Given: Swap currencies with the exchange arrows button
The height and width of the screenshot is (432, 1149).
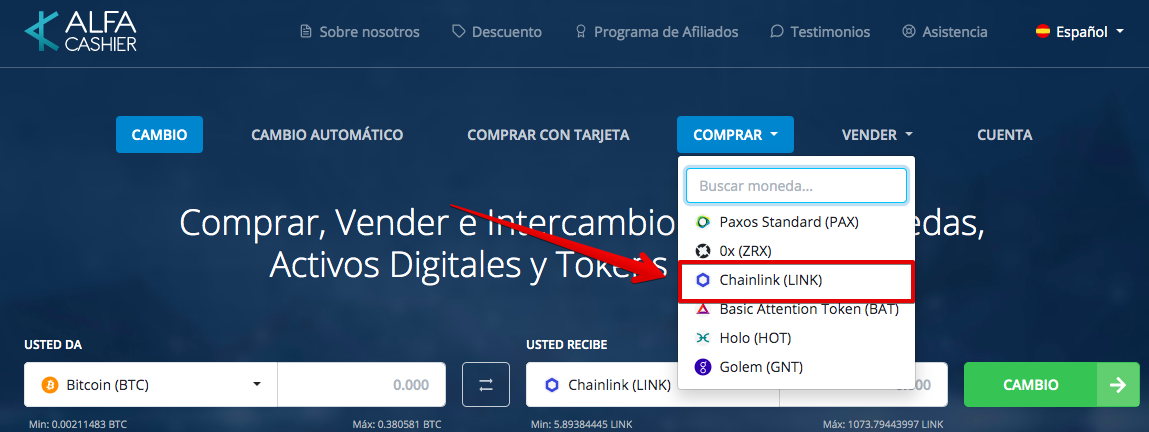Looking at the screenshot, I should pos(486,384).
